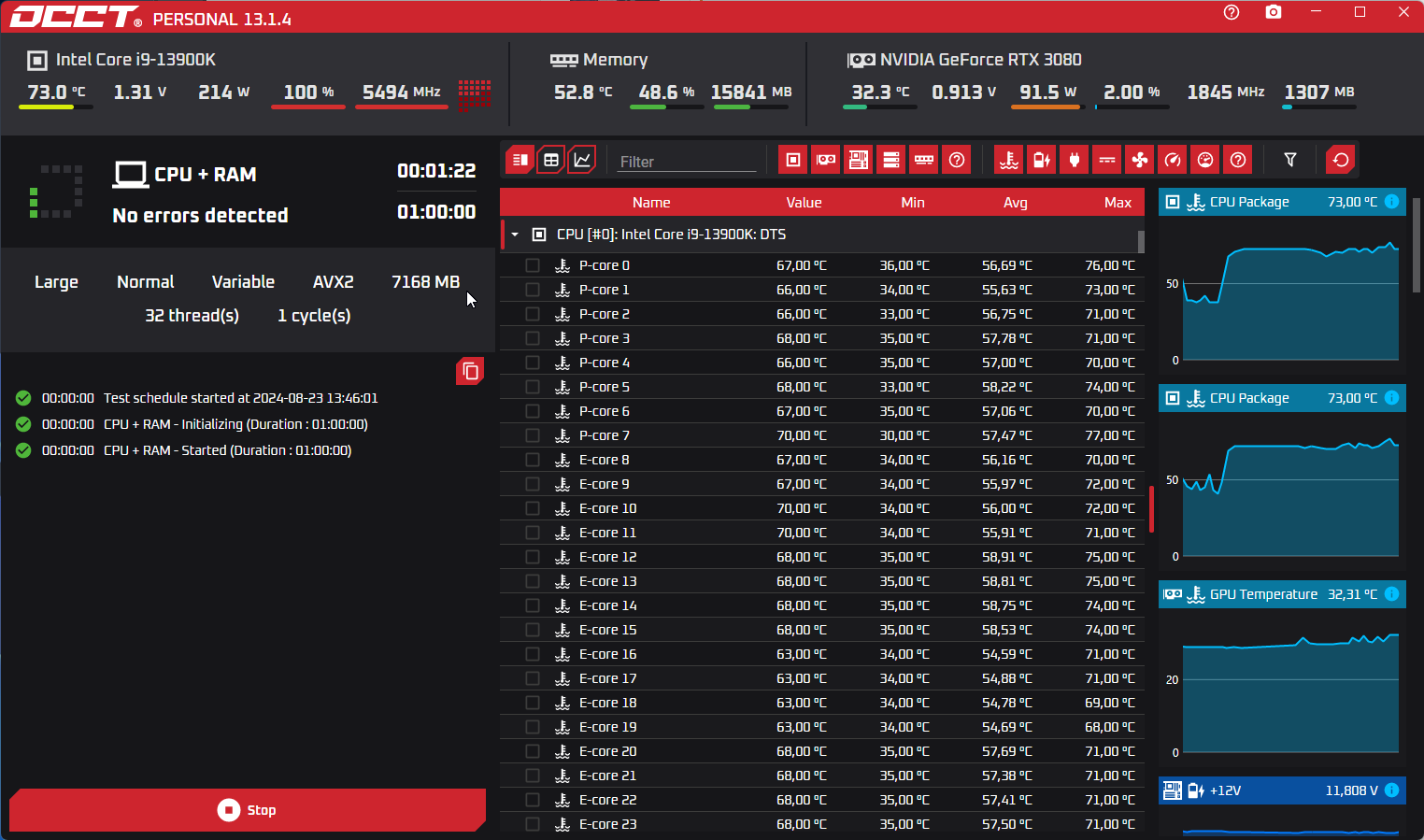Toggle the fan speed filter icon
The image size is (1424, 840).
(1140, 160)
